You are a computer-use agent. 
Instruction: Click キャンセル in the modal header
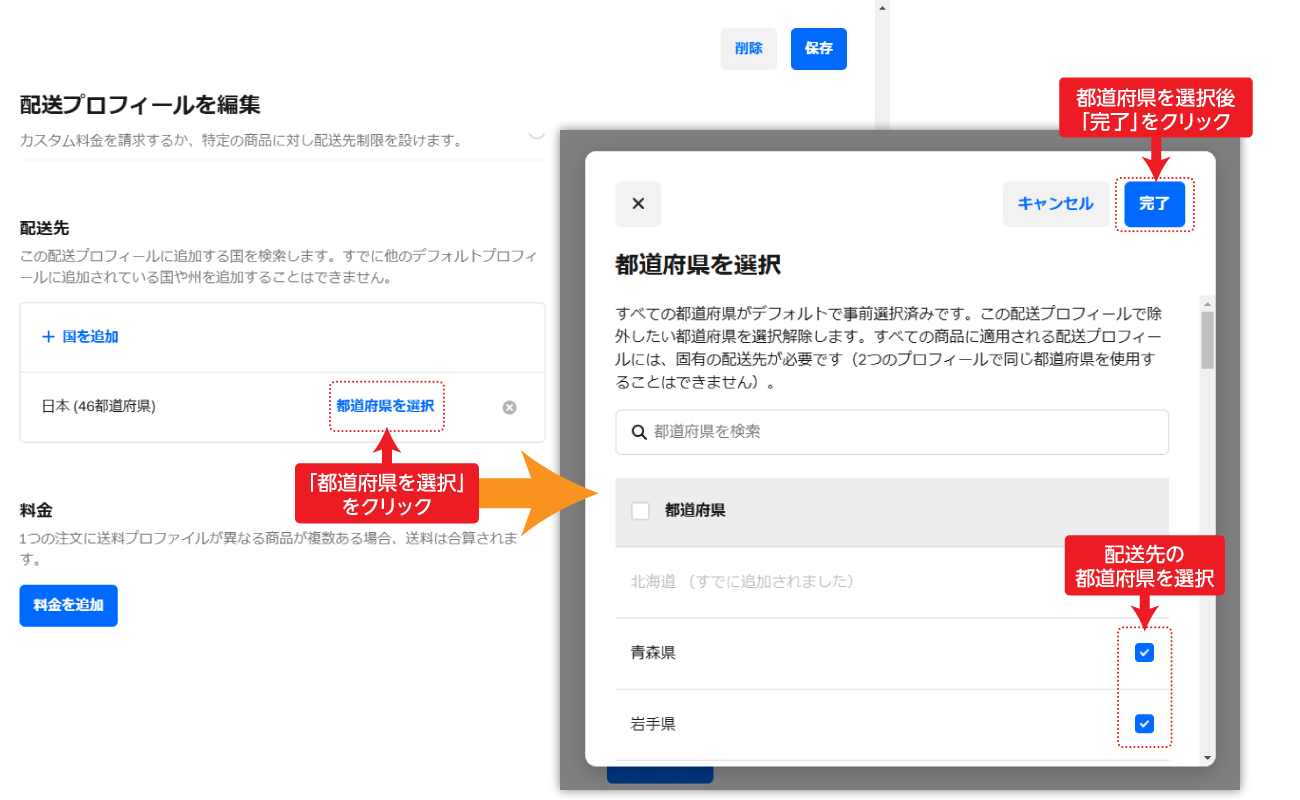click(1056, 204)
